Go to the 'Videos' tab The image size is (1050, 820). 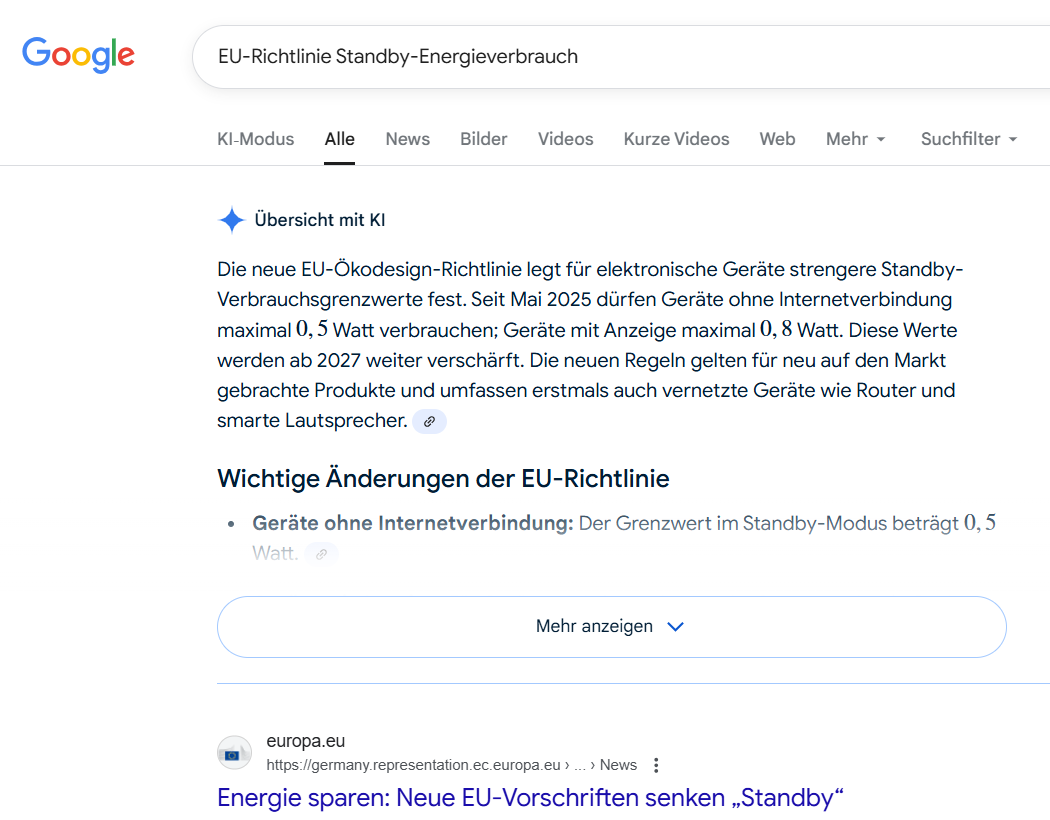(565, 139)
